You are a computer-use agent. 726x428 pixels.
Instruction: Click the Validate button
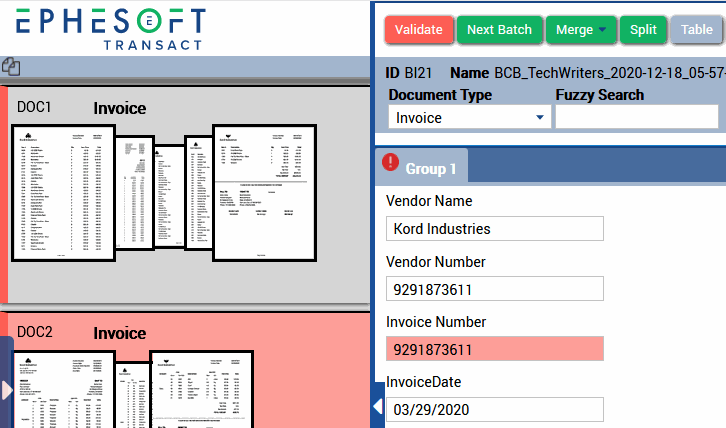(x=419, y=30)
